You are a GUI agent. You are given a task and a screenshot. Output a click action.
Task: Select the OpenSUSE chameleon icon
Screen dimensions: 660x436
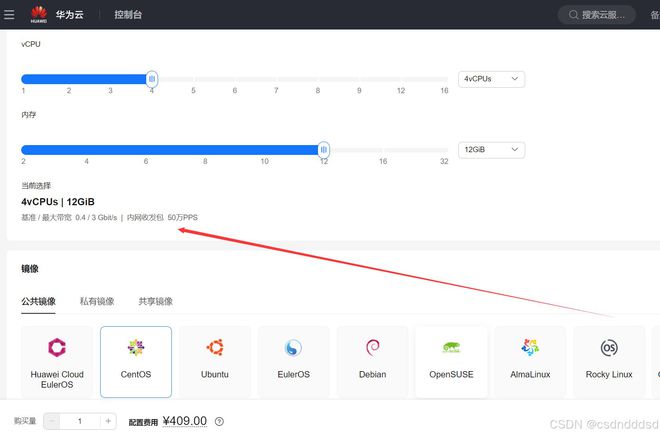451,348
